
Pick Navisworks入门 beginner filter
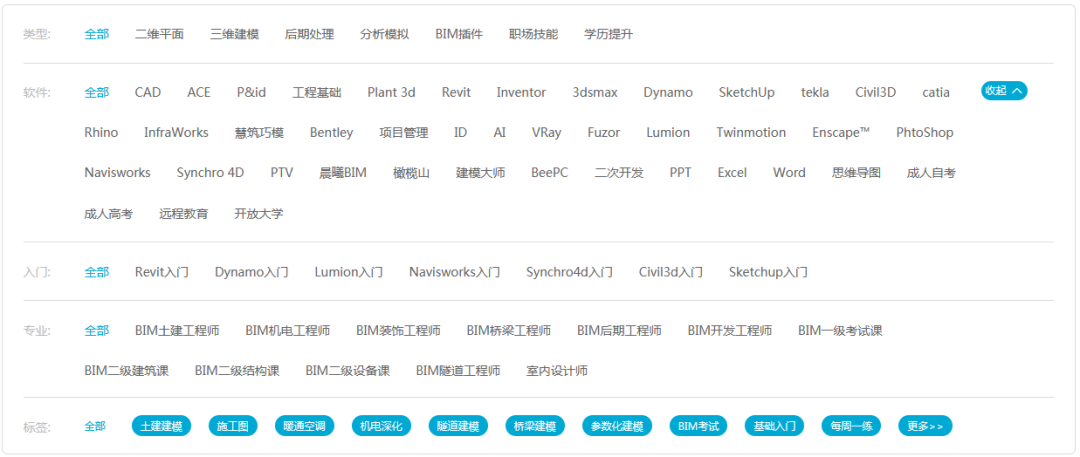455,272
